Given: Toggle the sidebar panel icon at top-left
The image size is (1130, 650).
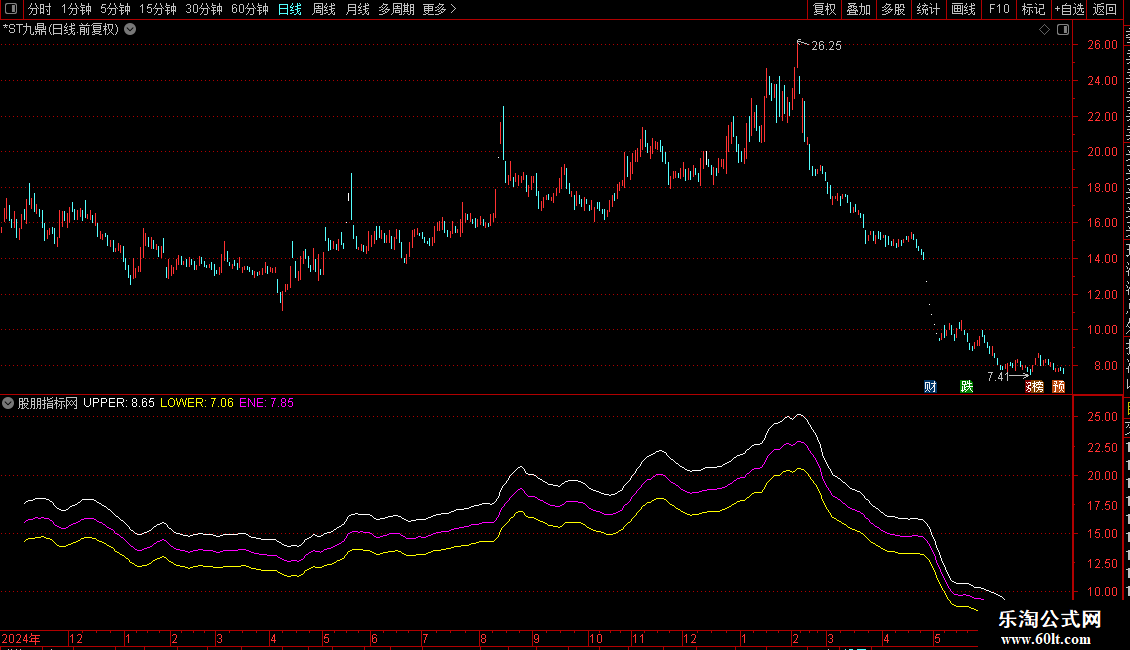Looking at the screenshot, I should 11,9.
